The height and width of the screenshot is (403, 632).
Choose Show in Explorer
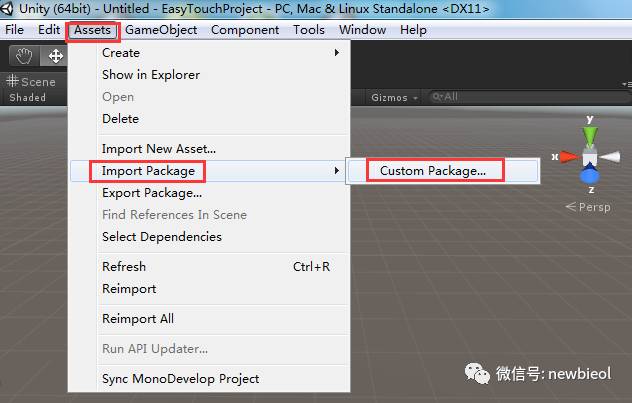(x=210, y=75)
